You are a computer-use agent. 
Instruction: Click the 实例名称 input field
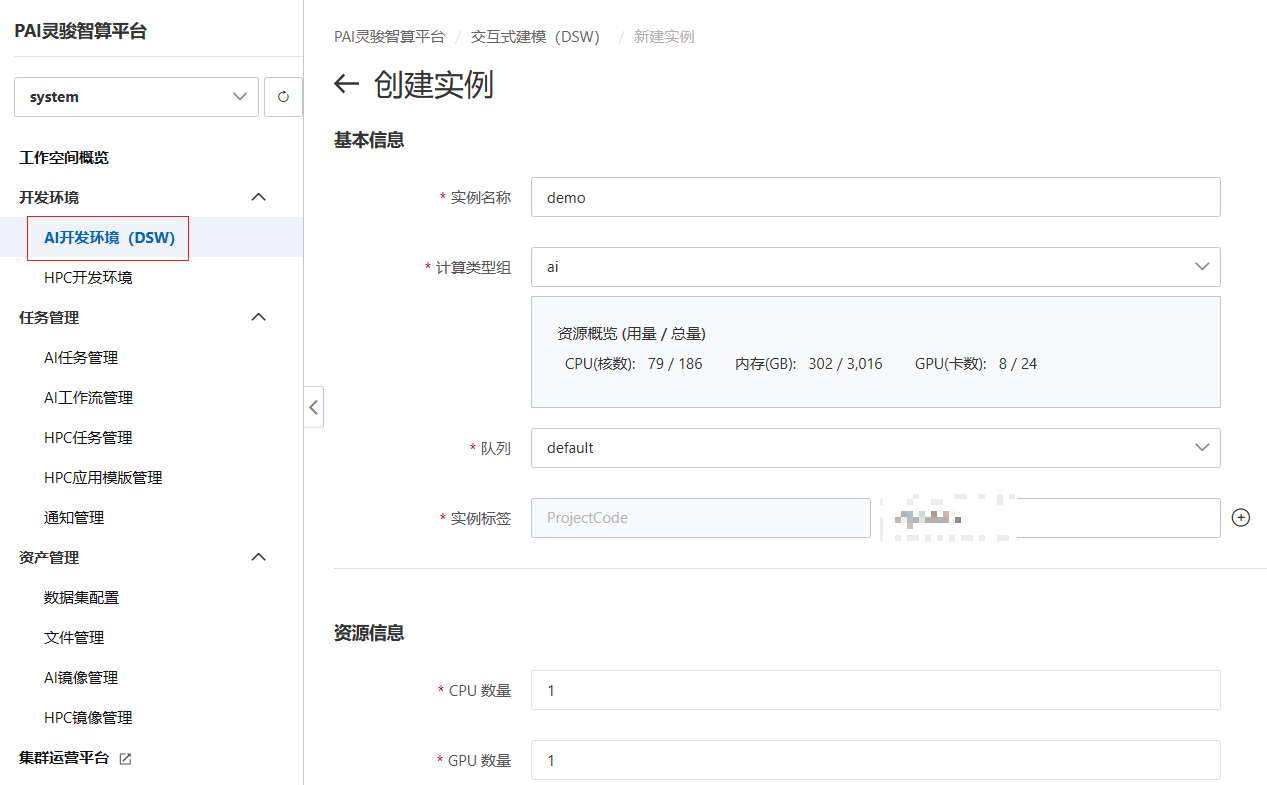(875, 197)
